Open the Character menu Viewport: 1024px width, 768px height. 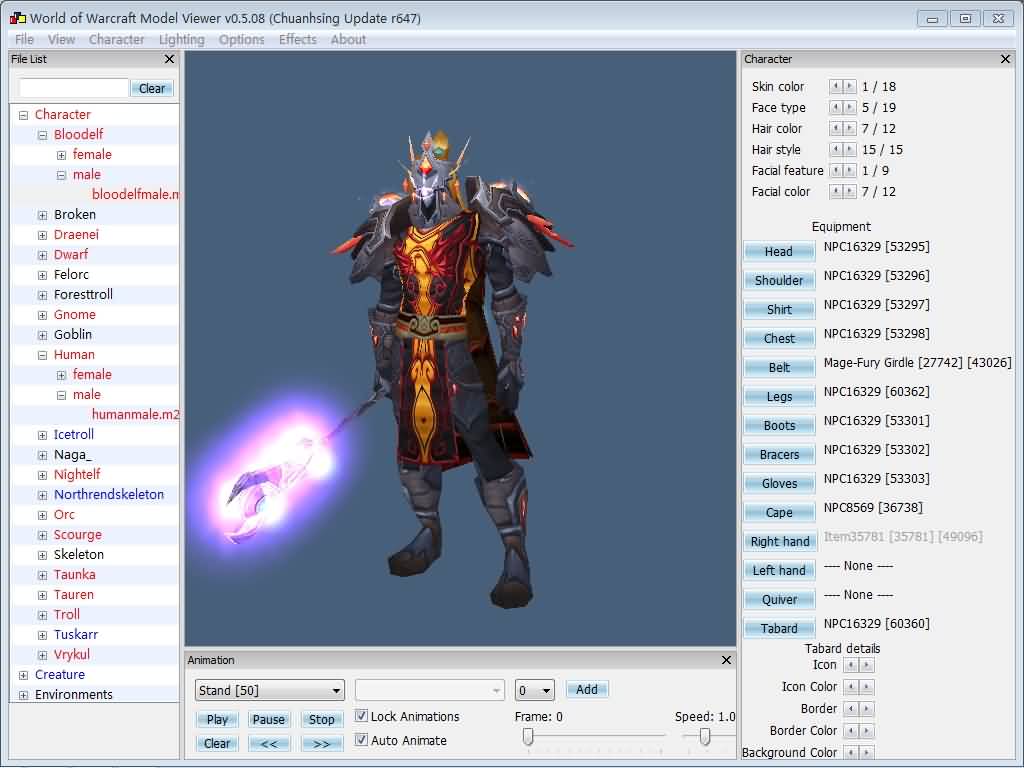(116, 39)
